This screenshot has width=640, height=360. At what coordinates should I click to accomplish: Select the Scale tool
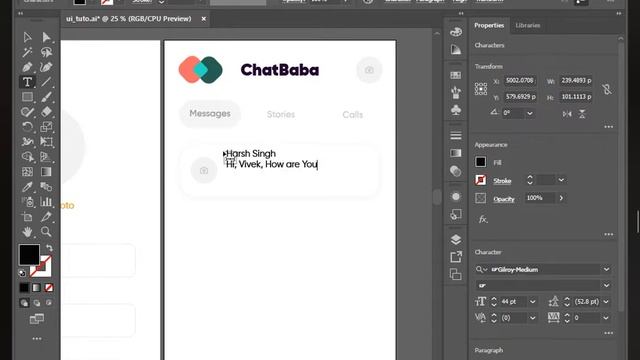pyautogui.click(x=46, y=127)
